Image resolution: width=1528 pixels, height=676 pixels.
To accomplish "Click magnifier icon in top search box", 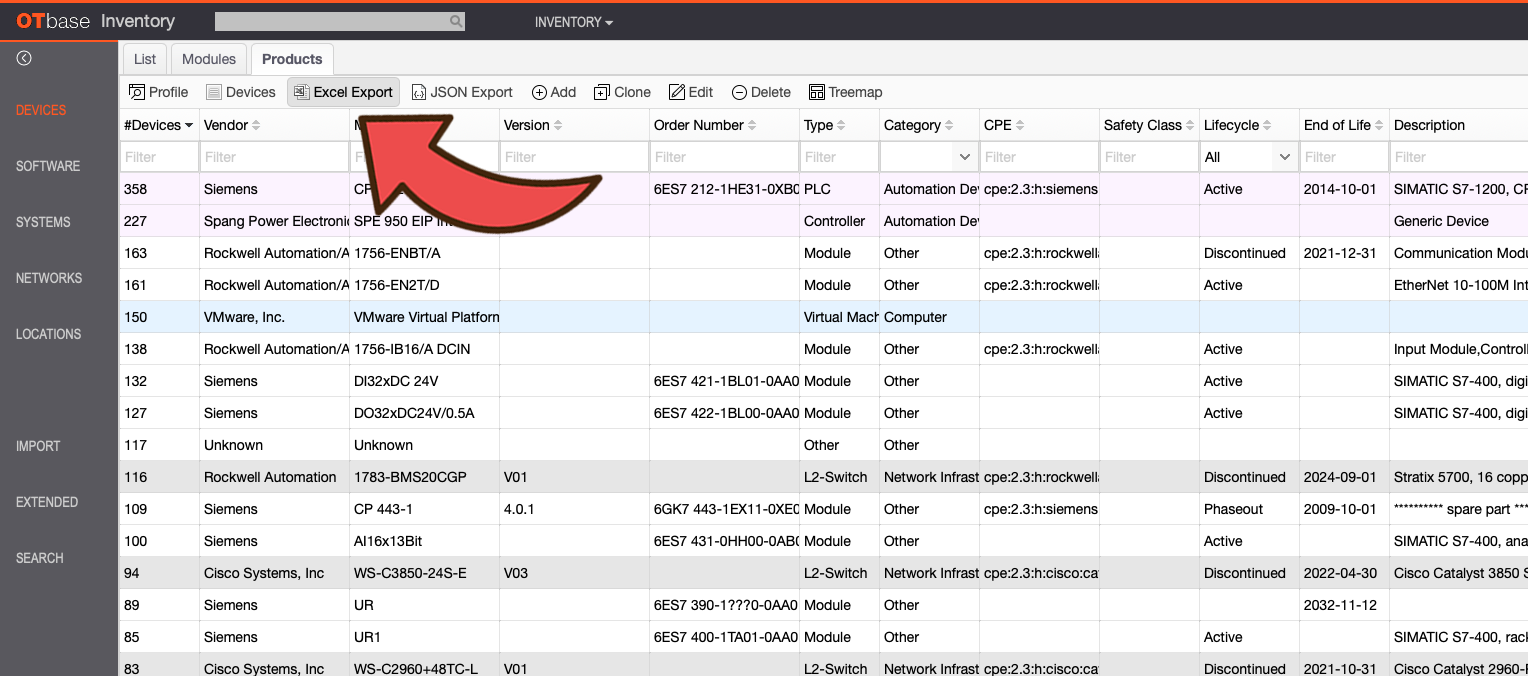I will click(x=456, y=21).
